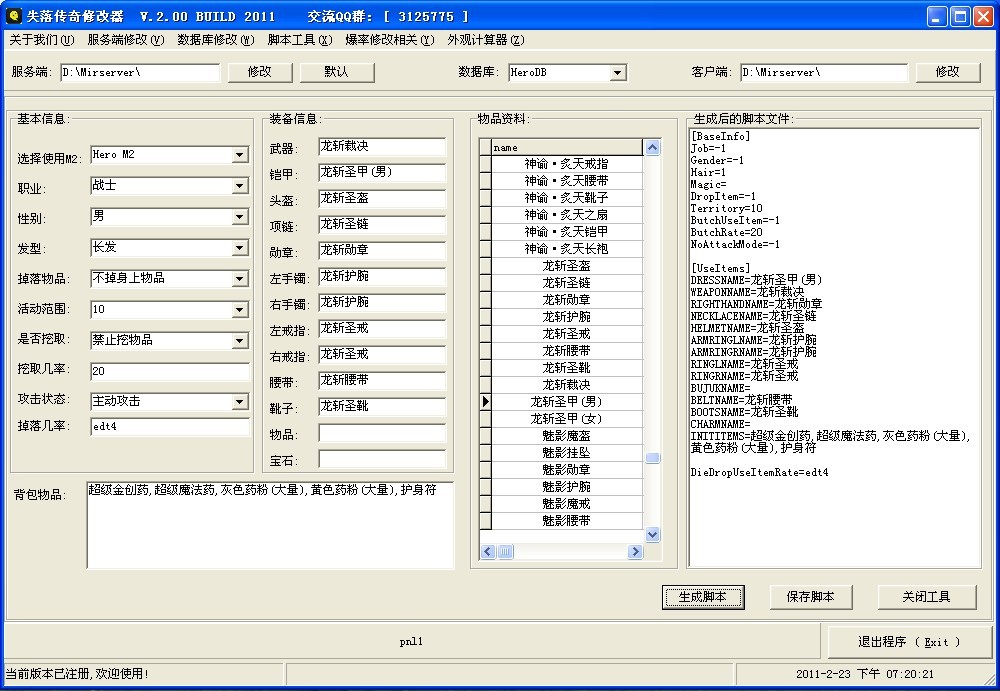Expand the 攻击状态 dropdown
Screen dimensions: 1000x691
point(240,402)
